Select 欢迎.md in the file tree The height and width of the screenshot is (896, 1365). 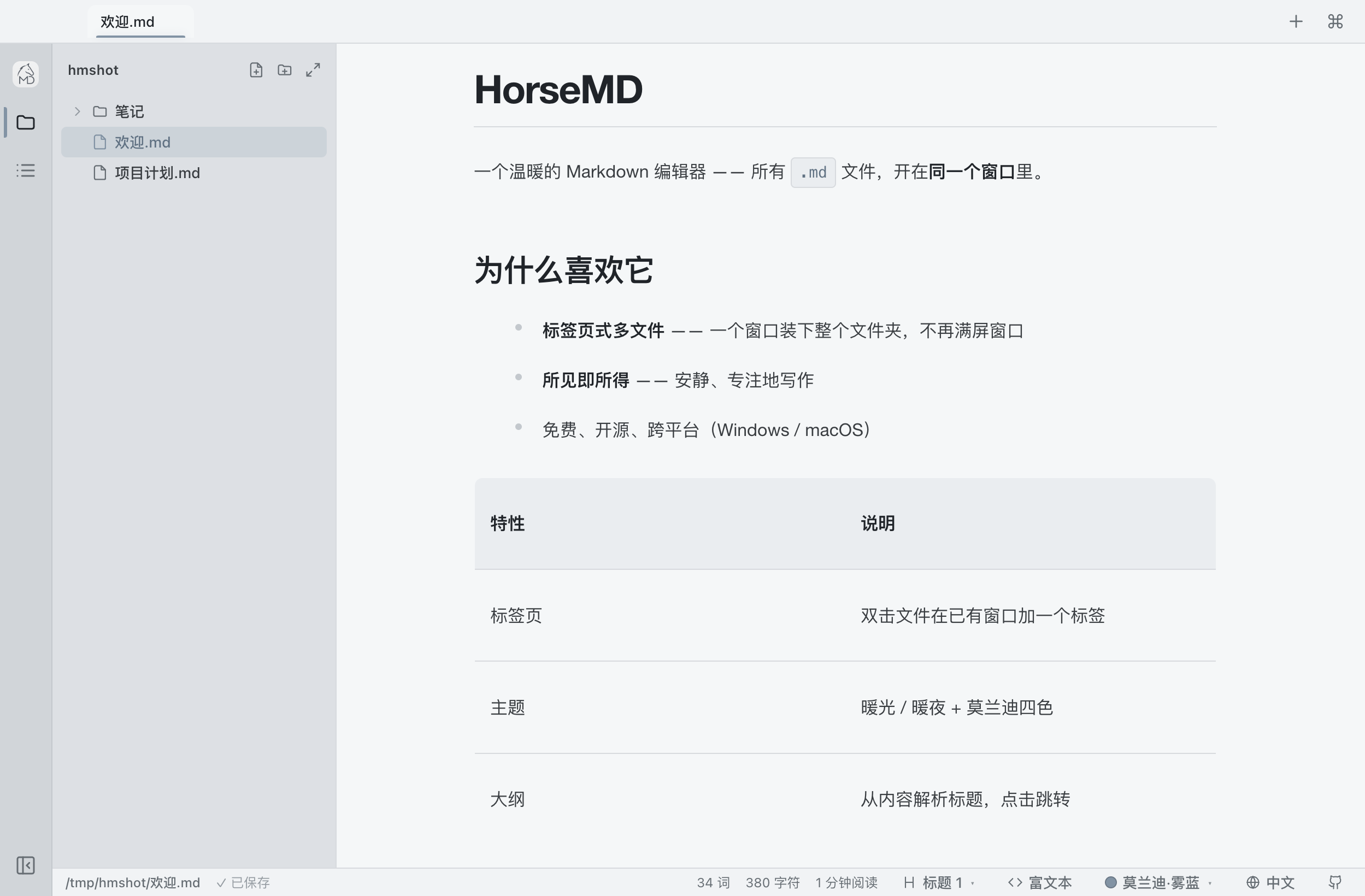pos(194,142)
